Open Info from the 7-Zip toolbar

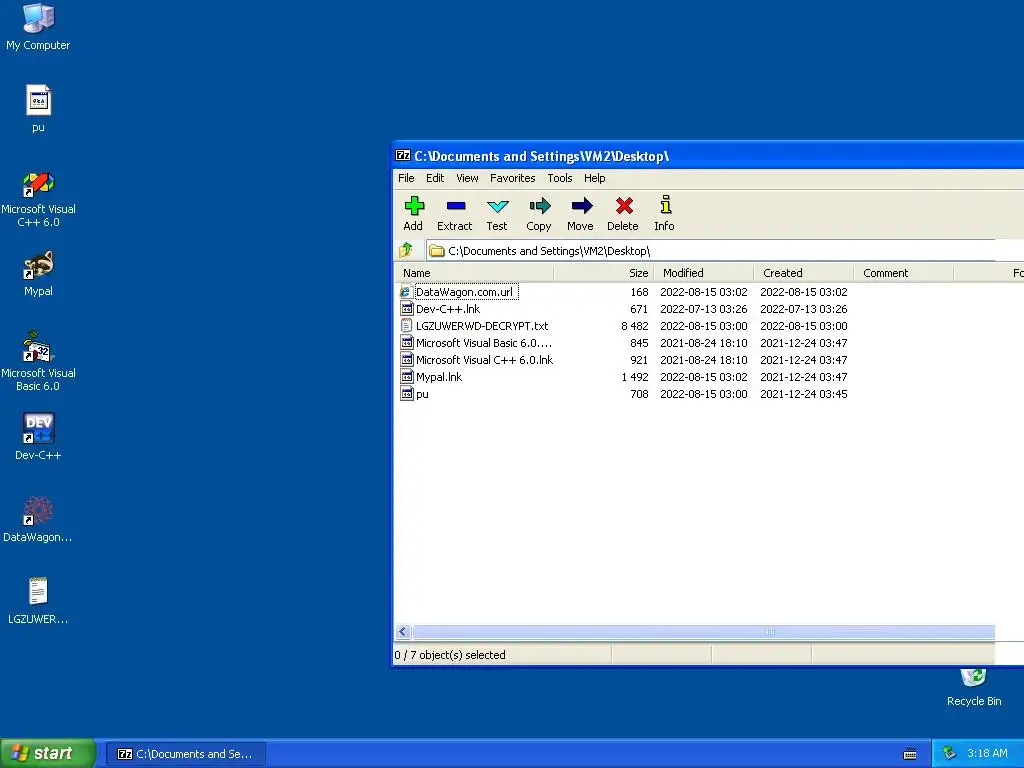pos(665,214)
